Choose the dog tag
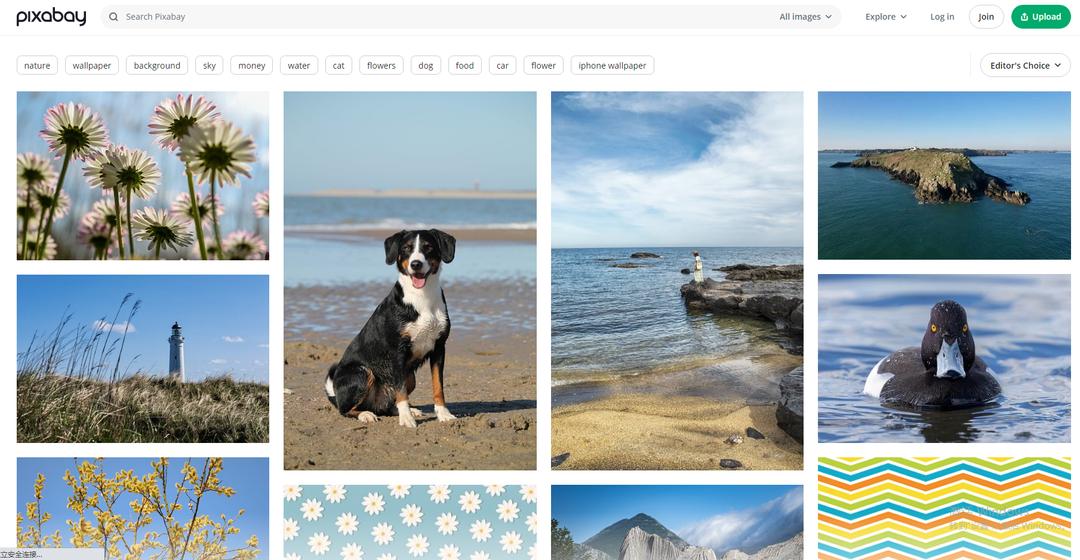 pyautogui.click(x=426, y=65)
